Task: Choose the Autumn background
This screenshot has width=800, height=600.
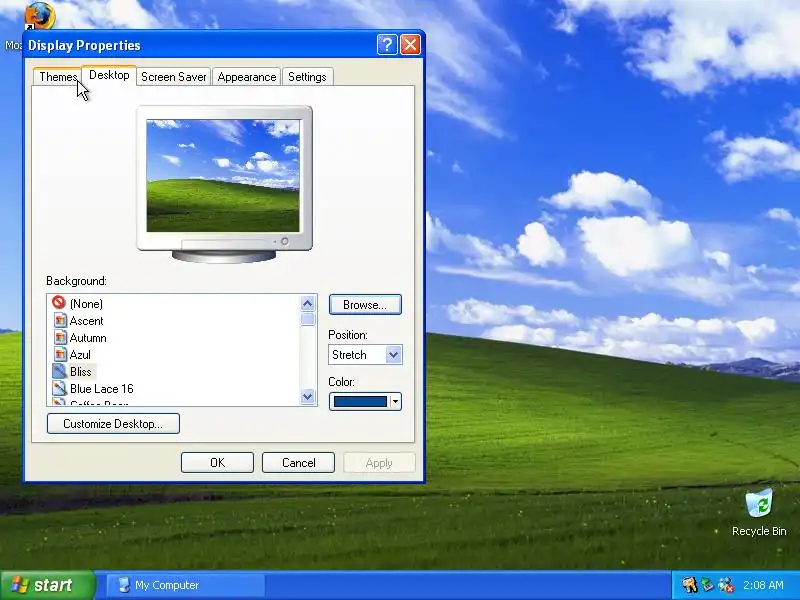Action: point(88,338)
